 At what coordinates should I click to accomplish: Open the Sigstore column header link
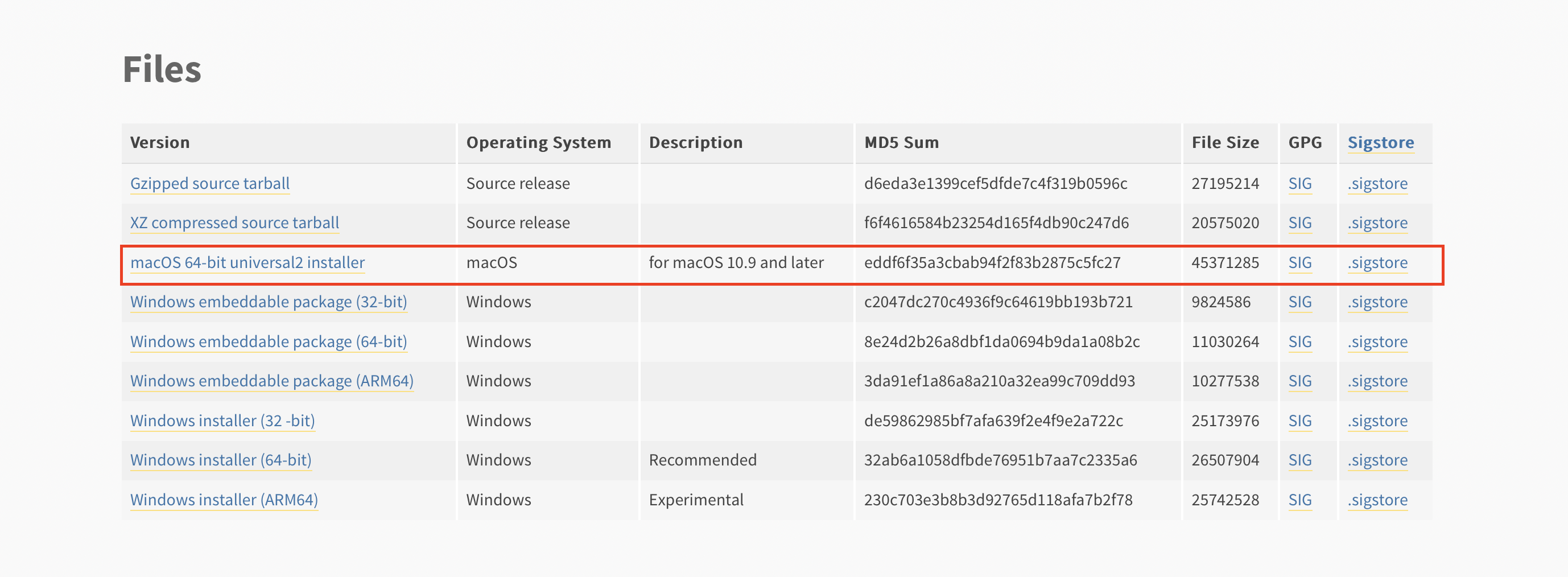[x=1380, y=143]
